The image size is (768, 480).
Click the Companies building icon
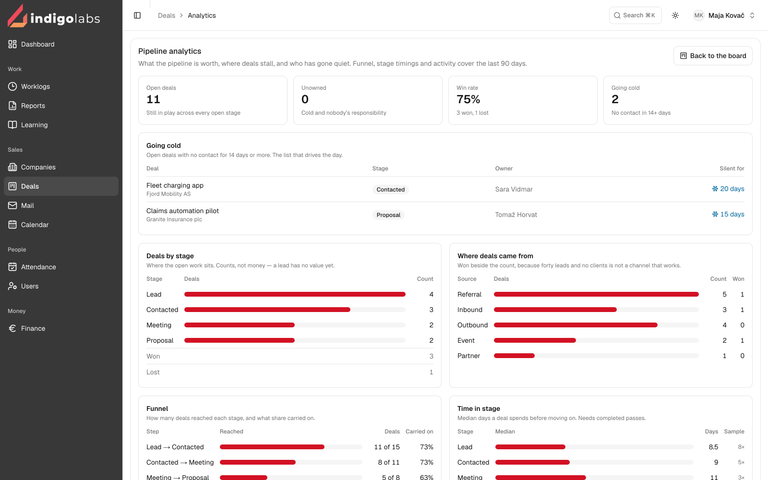click(x=12, y=167)
